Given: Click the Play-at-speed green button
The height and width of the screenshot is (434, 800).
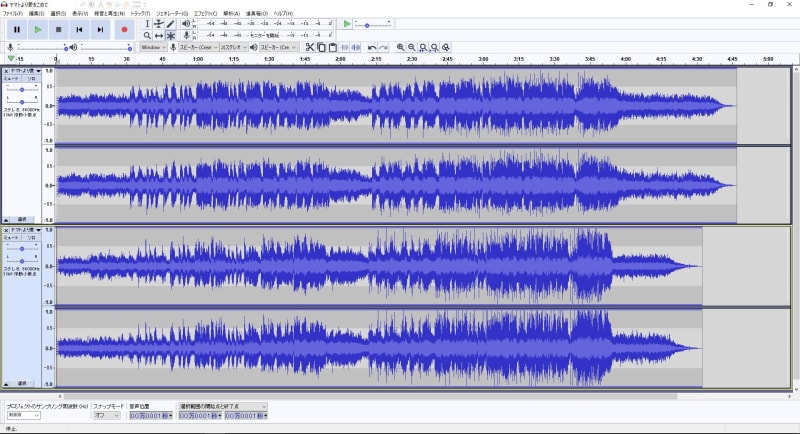Looking at the screenshot, I should tap(347, 24).
